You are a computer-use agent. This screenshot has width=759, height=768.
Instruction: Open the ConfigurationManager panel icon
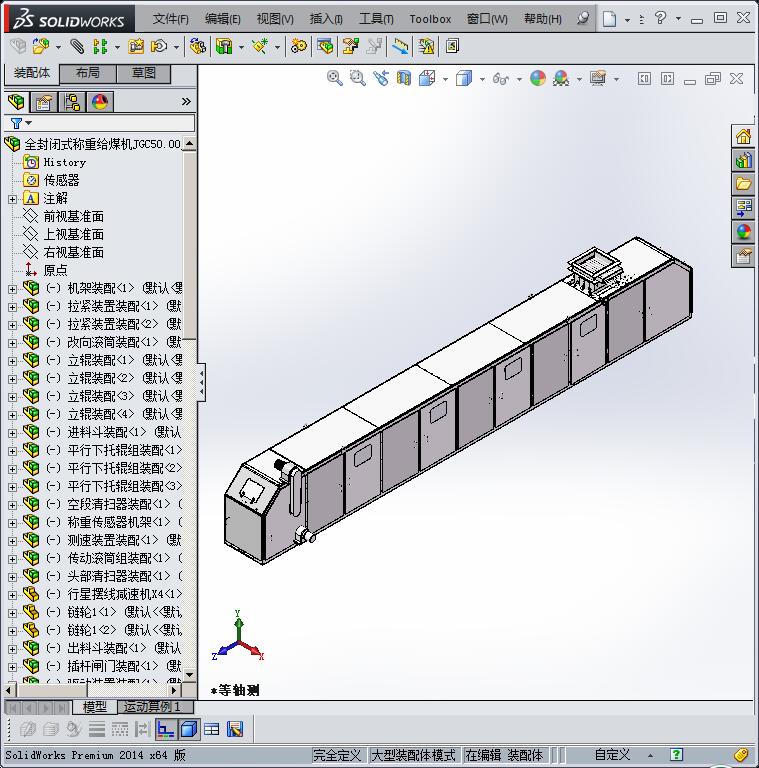72,102
